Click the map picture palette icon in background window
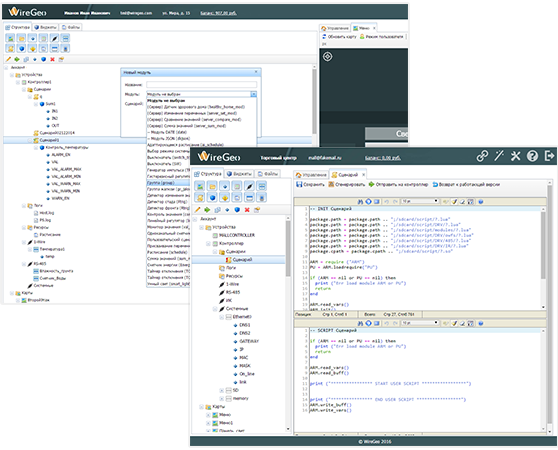Image resolution: width=558 pixels, height=450 pixels. coord(11,38)
